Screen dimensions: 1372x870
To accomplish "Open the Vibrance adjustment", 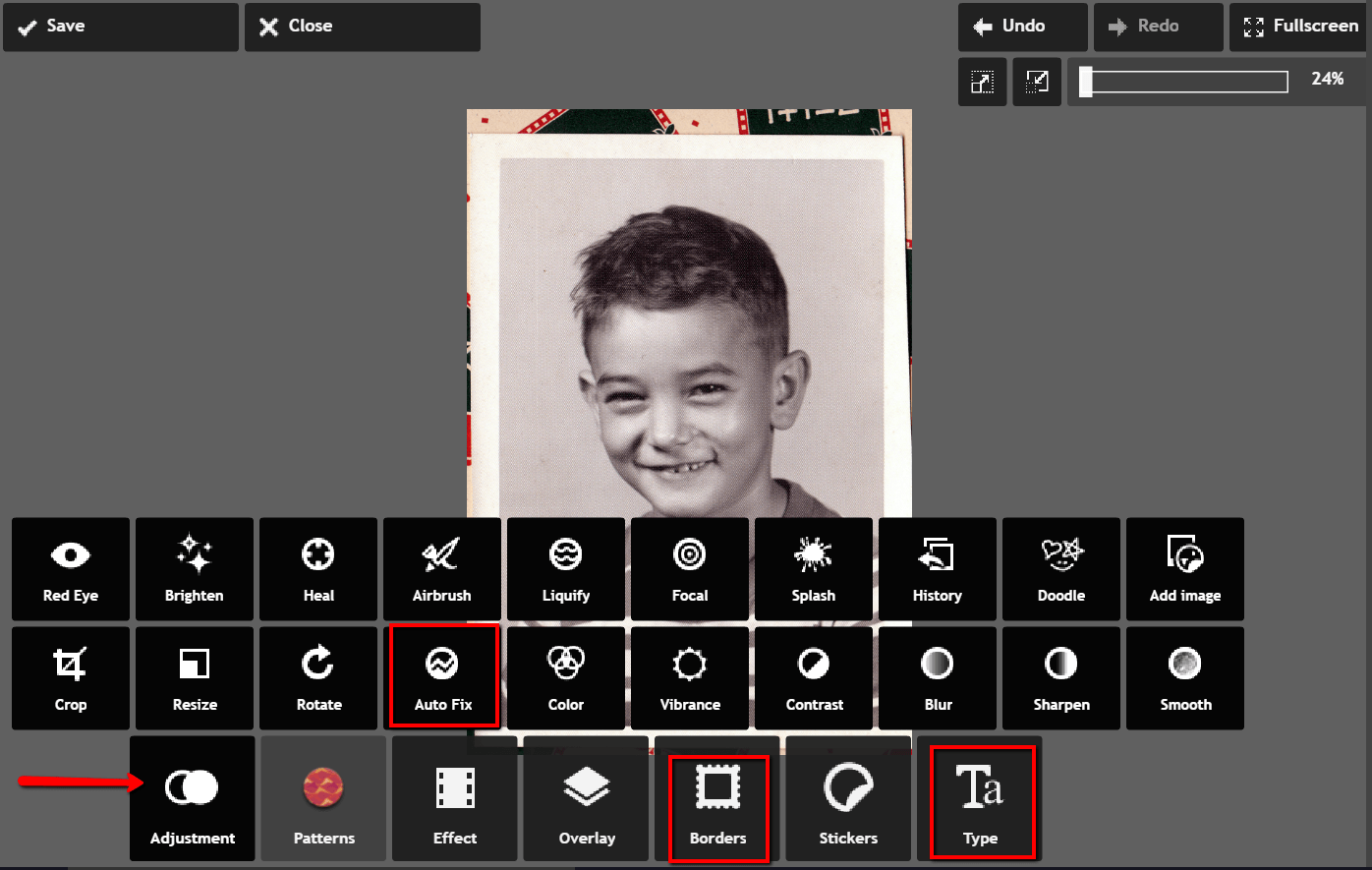I will click(x=689, y=678).
